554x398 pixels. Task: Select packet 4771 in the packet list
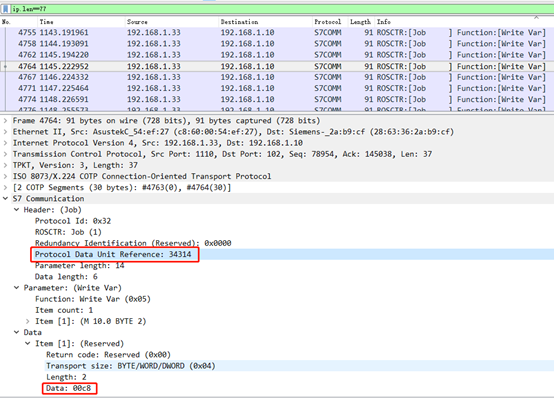(x=277, y=88)
